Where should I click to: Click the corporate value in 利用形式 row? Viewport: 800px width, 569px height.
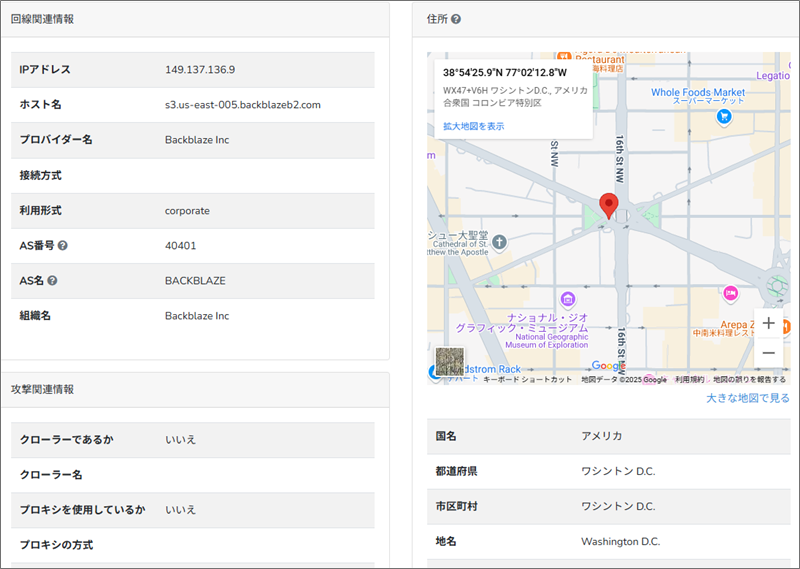point(187,211)
